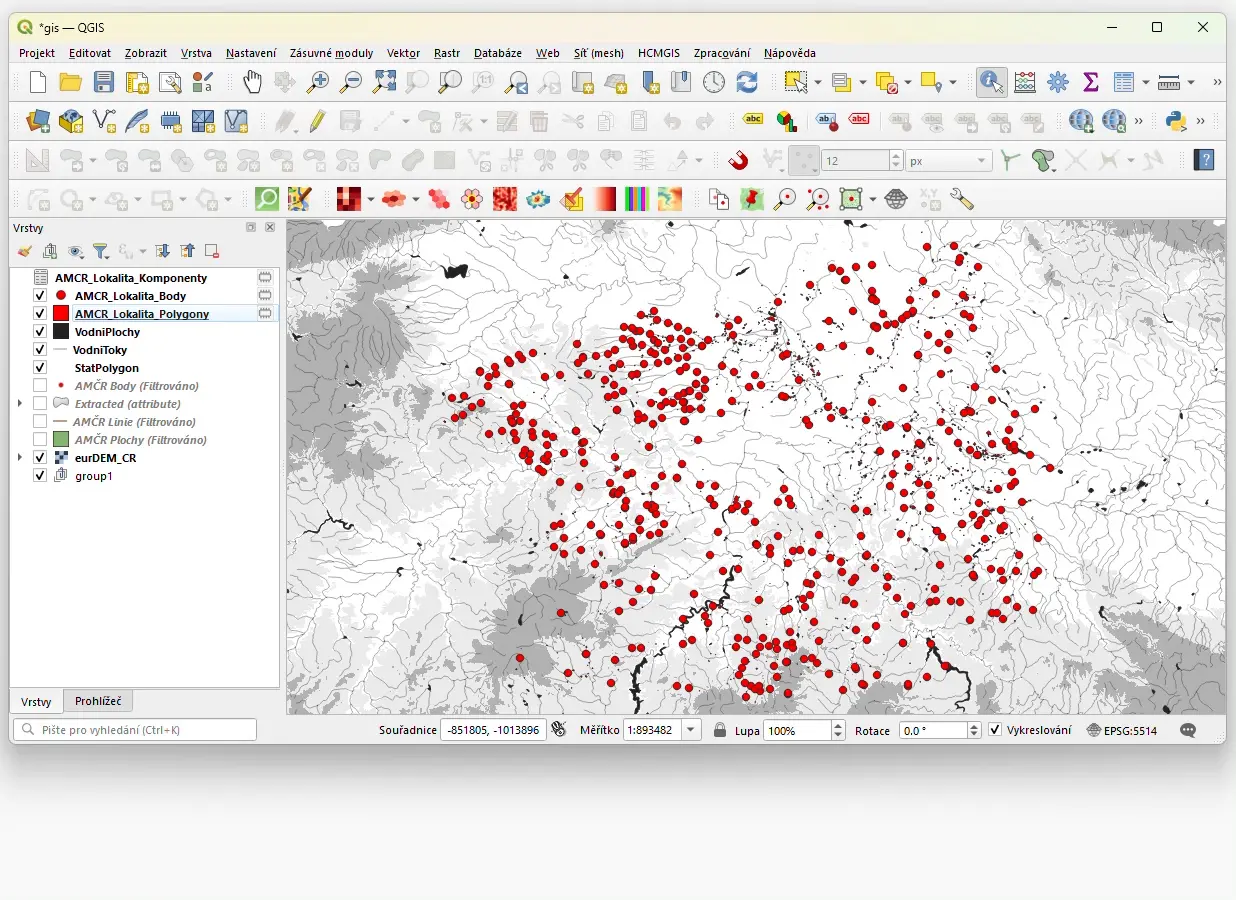Switch to the Prohlížeč tab

tap(98, 701)
